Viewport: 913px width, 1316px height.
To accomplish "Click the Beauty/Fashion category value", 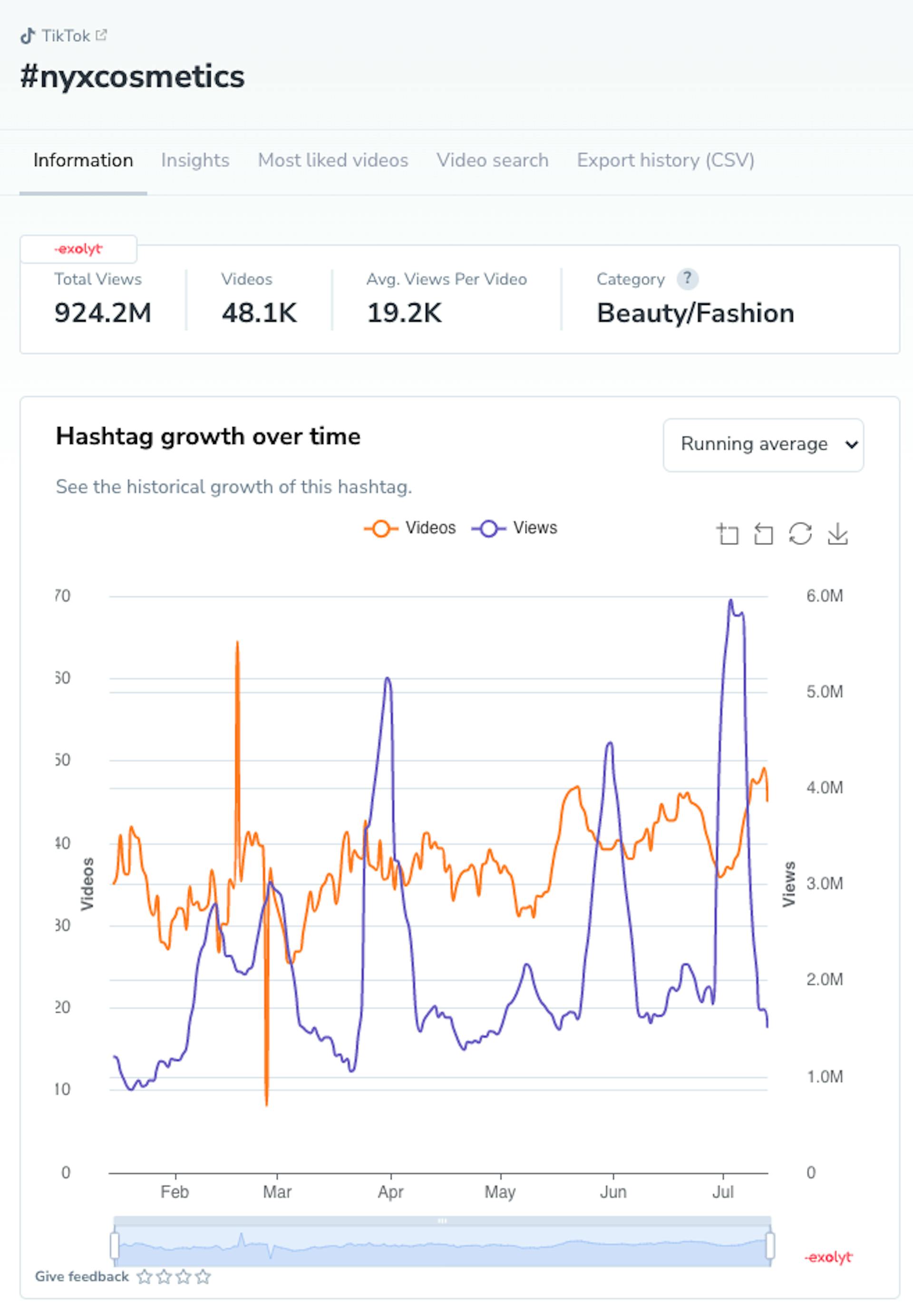I will (696, 313).
